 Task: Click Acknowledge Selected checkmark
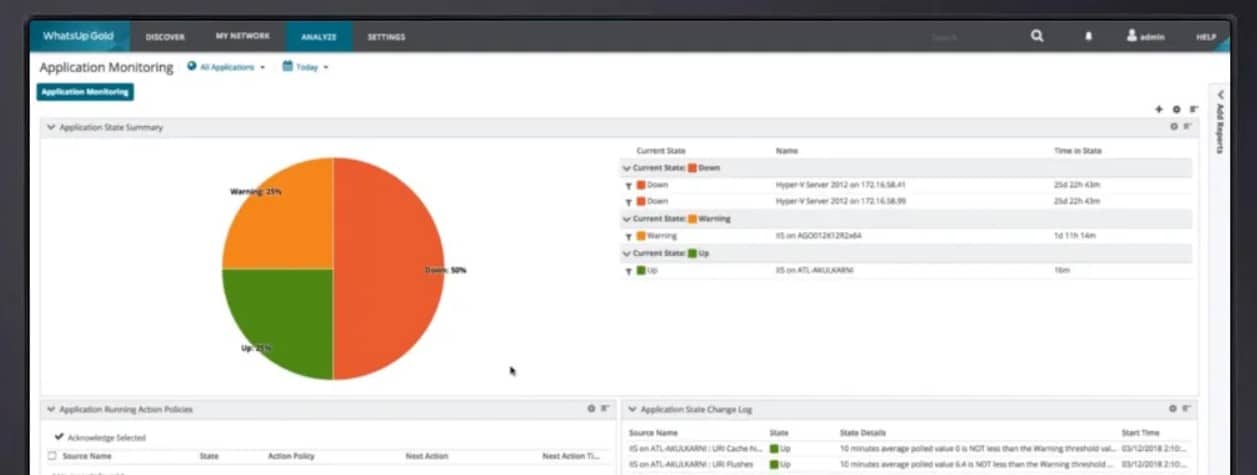coord(58,437)
